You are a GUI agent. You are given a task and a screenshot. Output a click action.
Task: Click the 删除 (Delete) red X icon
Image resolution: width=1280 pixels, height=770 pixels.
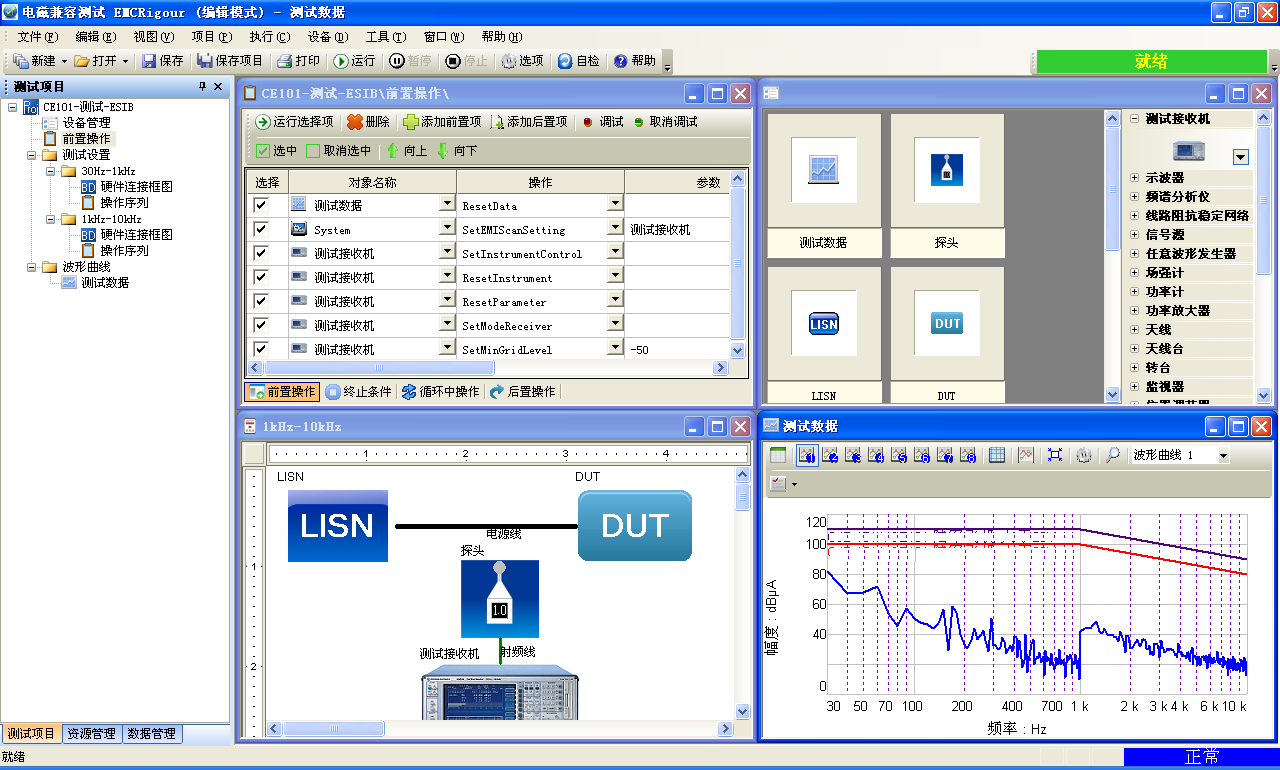tap(355, 122)
